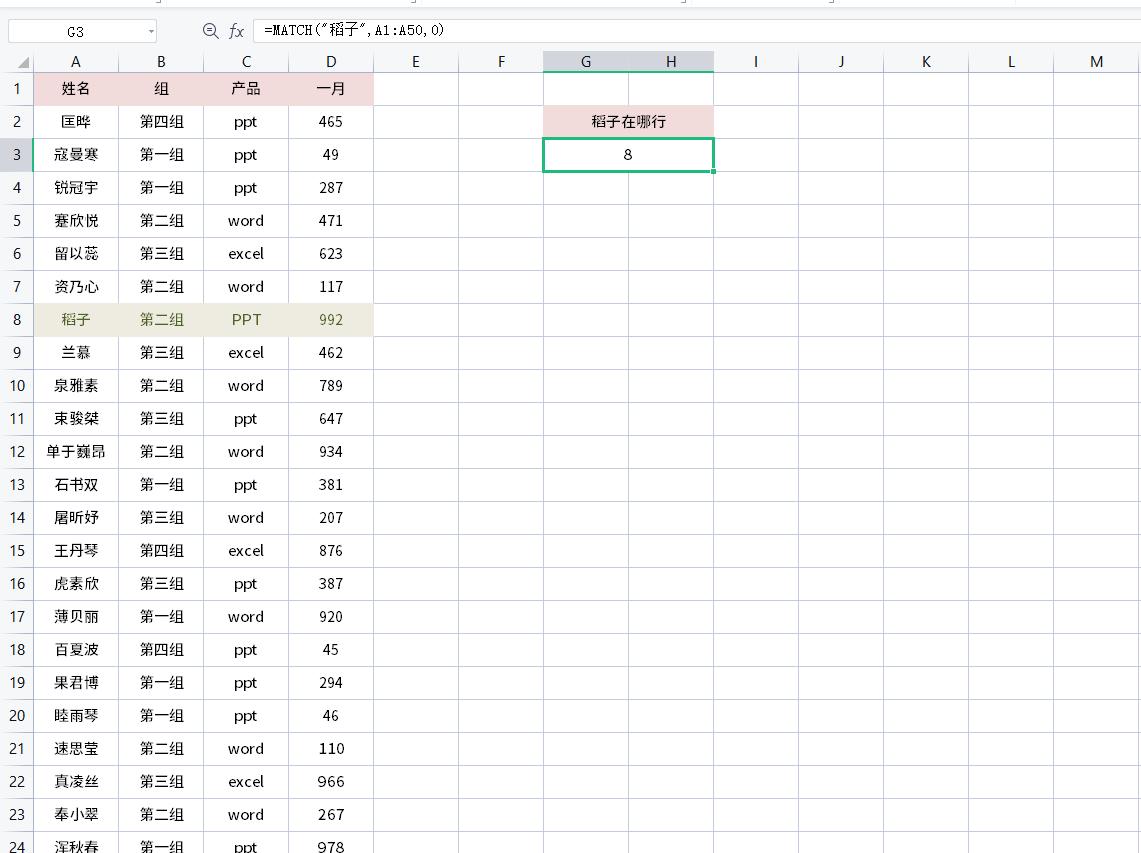
Task: Click row header 8
Action: 17,320
